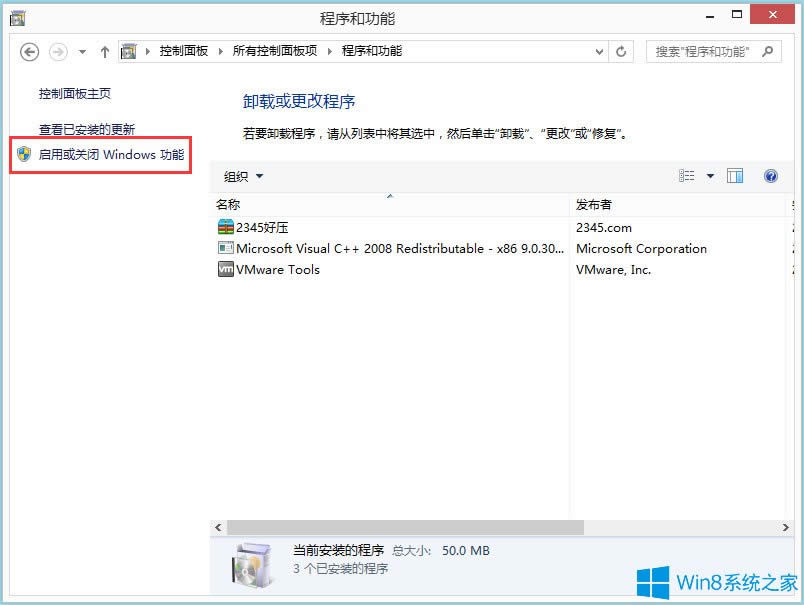Click the VMware Tools icon

(226, 269)
